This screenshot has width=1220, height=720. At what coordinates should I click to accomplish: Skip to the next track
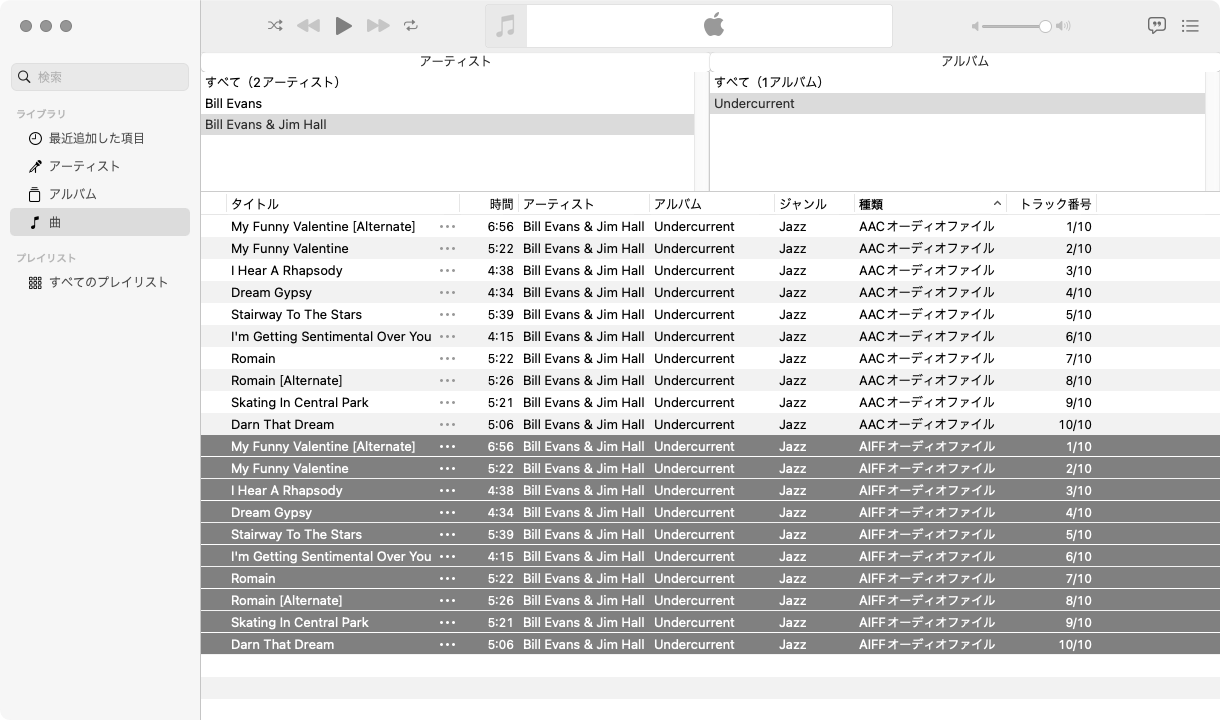[378, 26]
